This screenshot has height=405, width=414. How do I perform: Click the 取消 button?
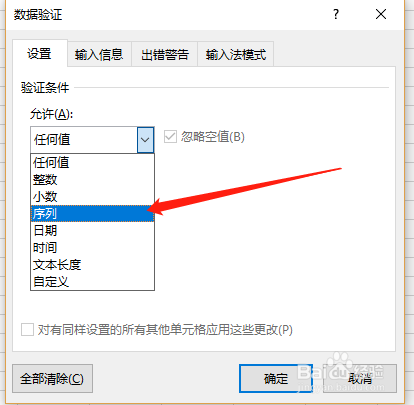click(x=360, y=379)
